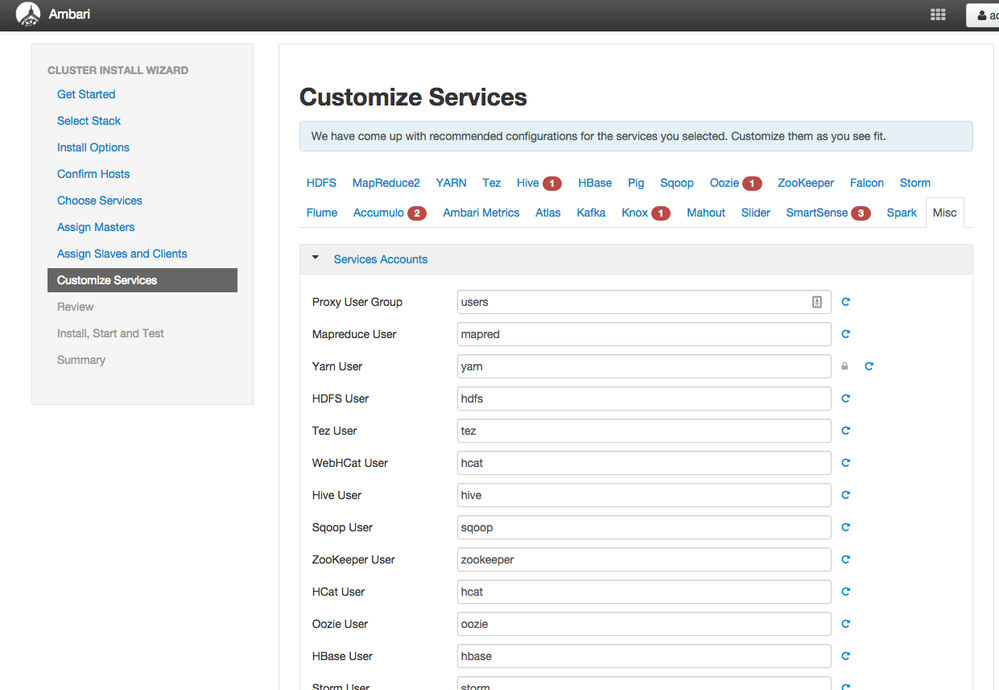999x690 pixels.
Task: Go to Choose Services wizard step
Action: 99,201
